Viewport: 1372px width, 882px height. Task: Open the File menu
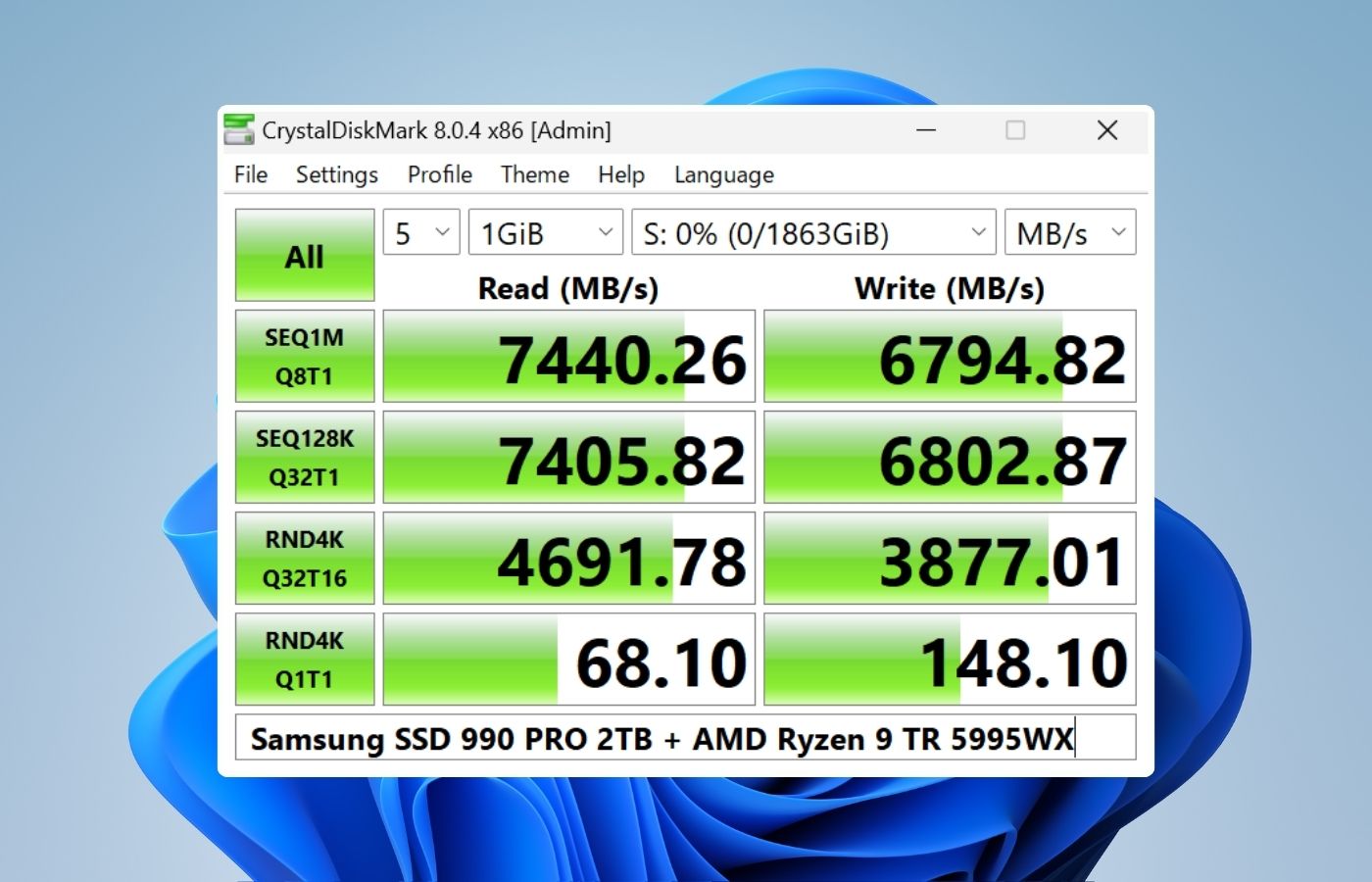[251, 174]
